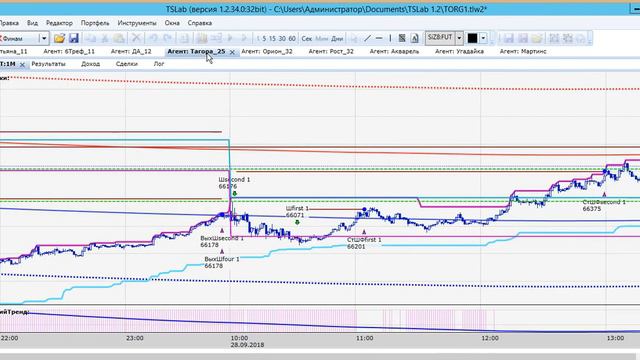Screen dimensions: 640x360
Task: Click the black color swatch
Action: coord(472,38)
